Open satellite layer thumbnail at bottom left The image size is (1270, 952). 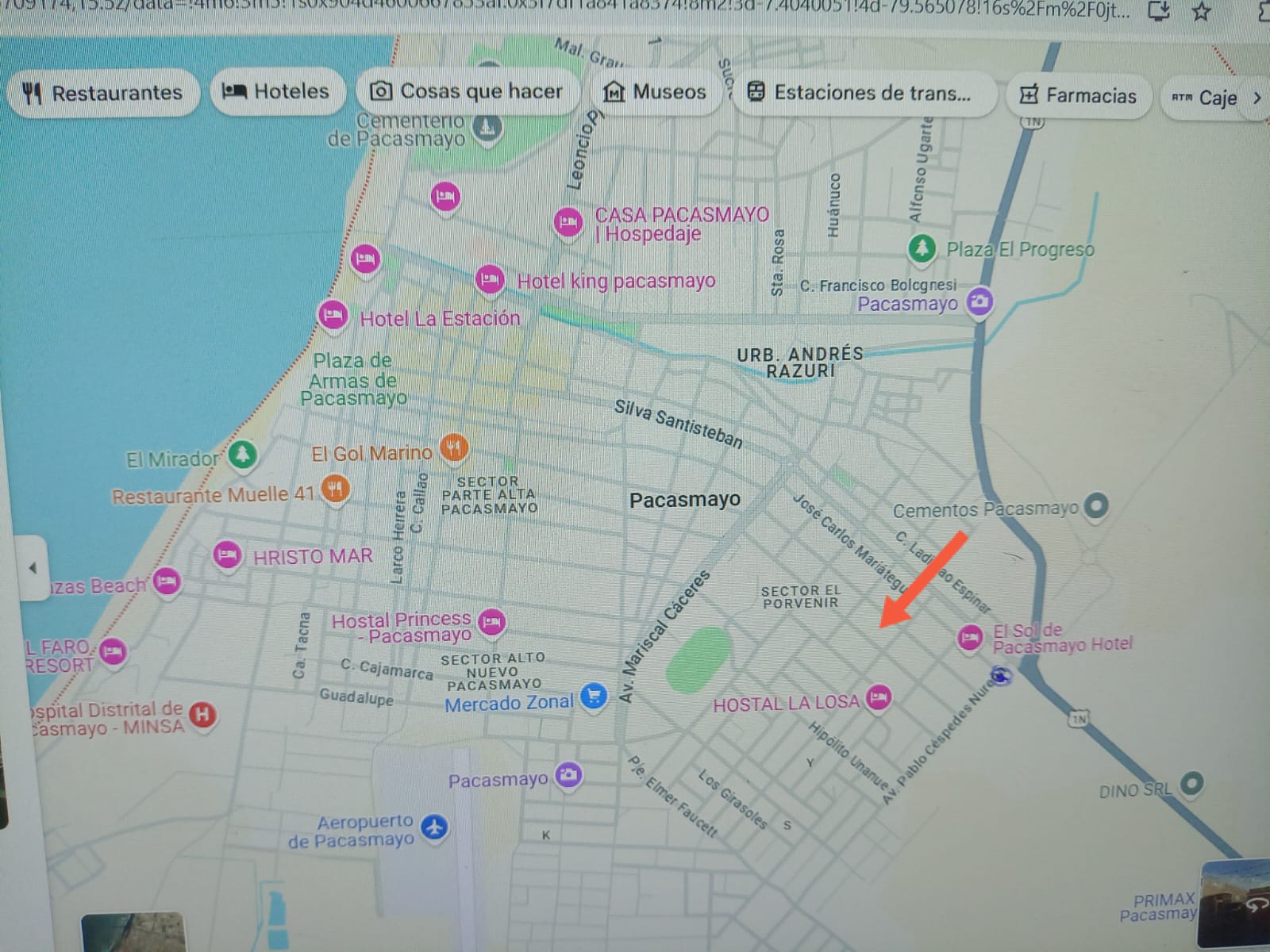(x=133, y=932)
